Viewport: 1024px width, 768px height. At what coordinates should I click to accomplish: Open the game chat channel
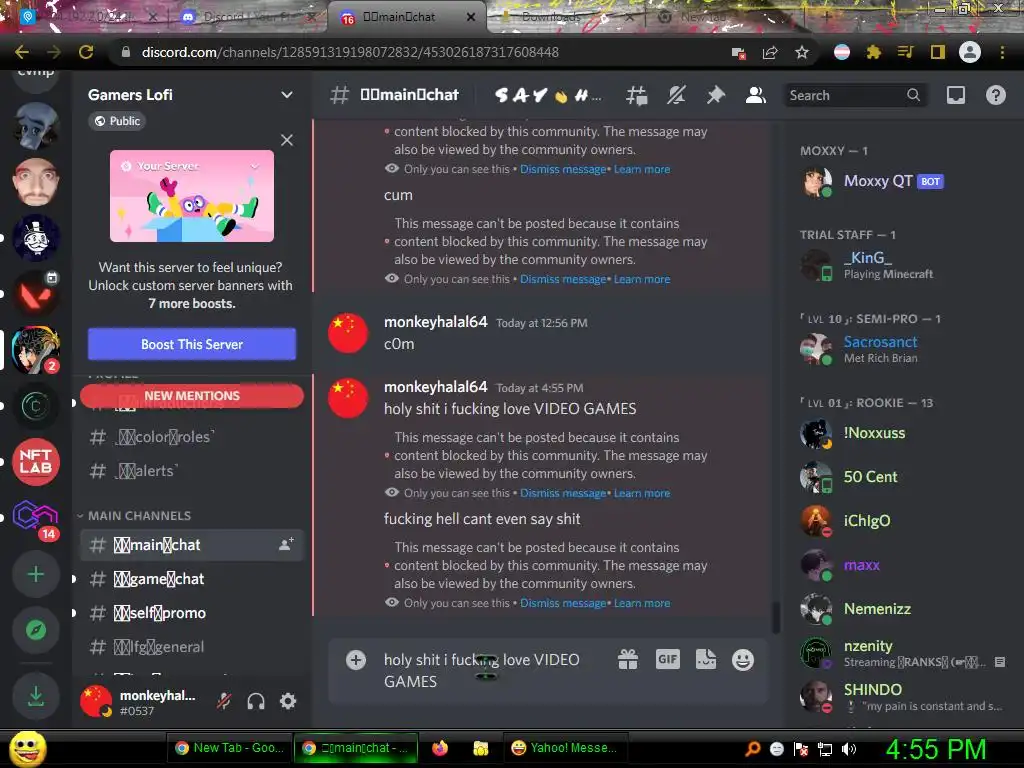[x=191, y=579]
